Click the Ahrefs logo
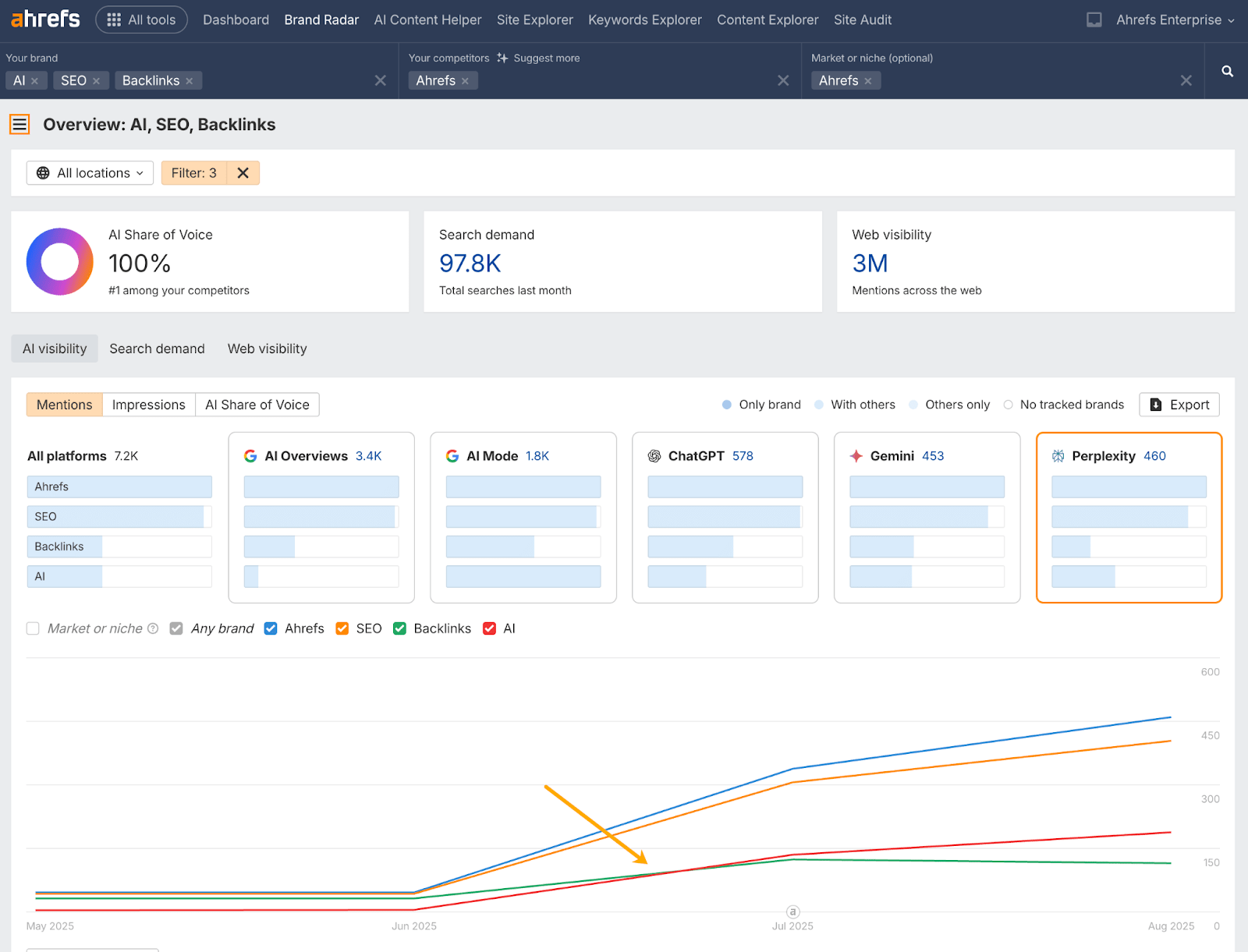 tap(44, 19)
